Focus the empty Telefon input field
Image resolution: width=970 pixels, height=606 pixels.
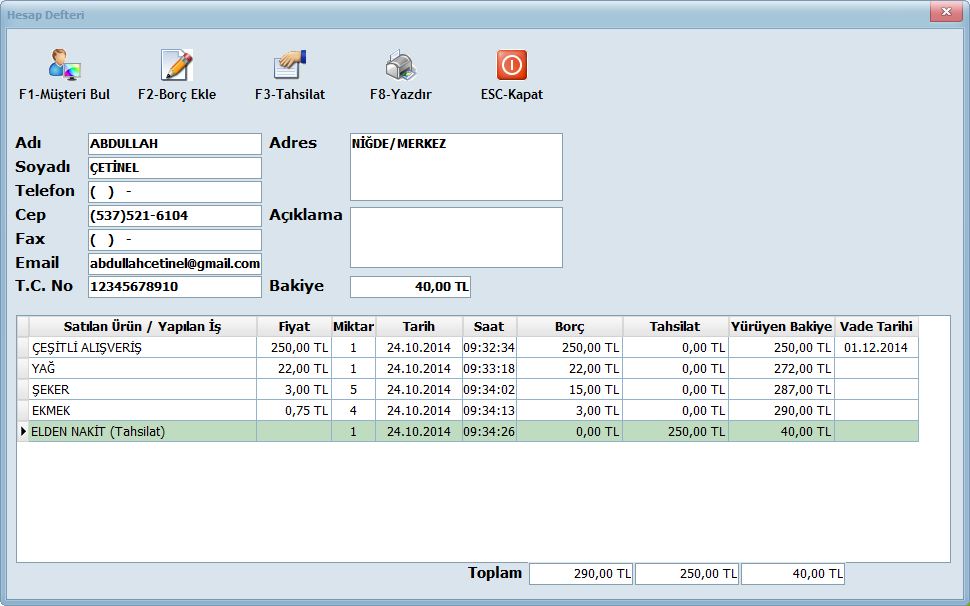(x=174, y=192)
